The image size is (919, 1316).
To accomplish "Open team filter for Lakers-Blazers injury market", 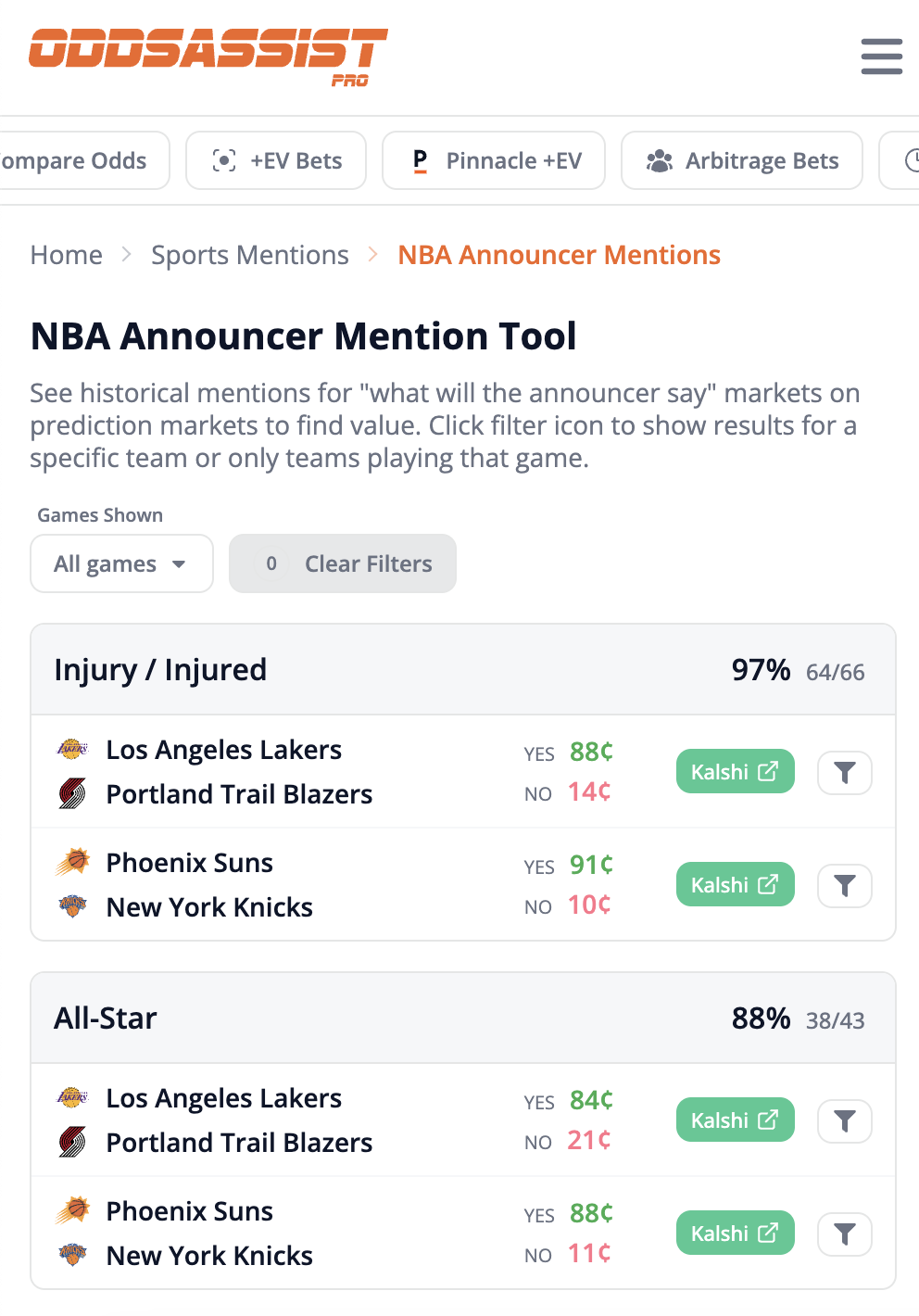I will tap(844, 772).
